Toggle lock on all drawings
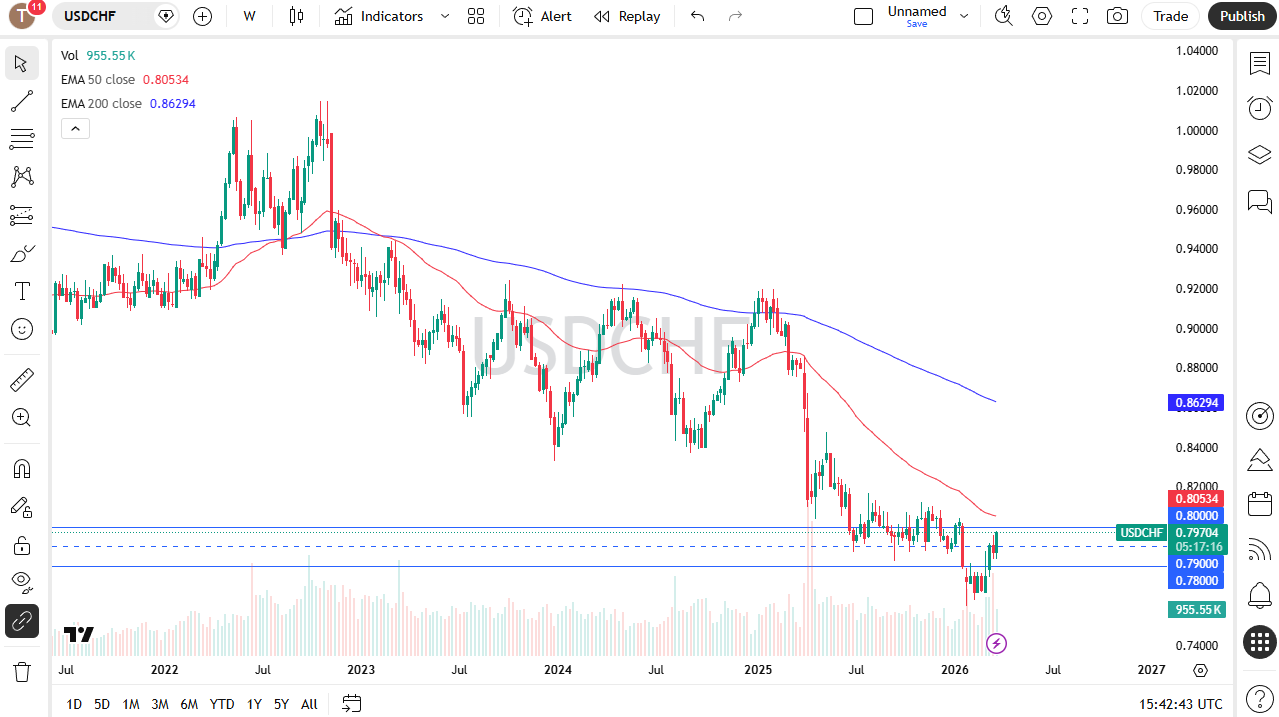The image size is (1279, 717). 22,545
